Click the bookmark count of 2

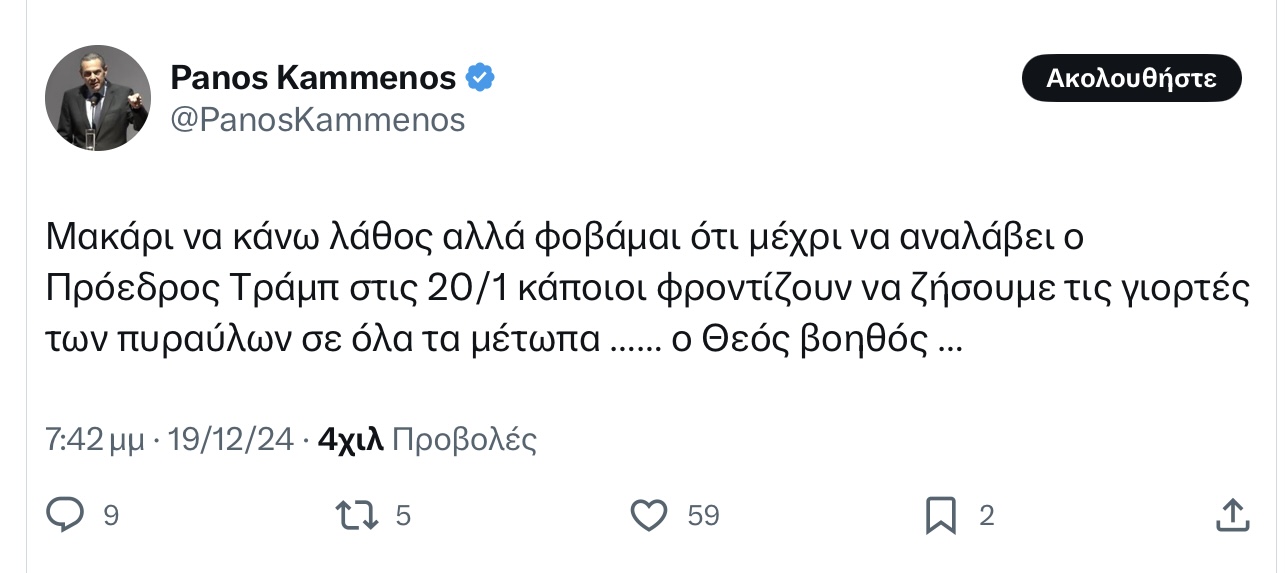pyautogui.click(x=986, y=516)
